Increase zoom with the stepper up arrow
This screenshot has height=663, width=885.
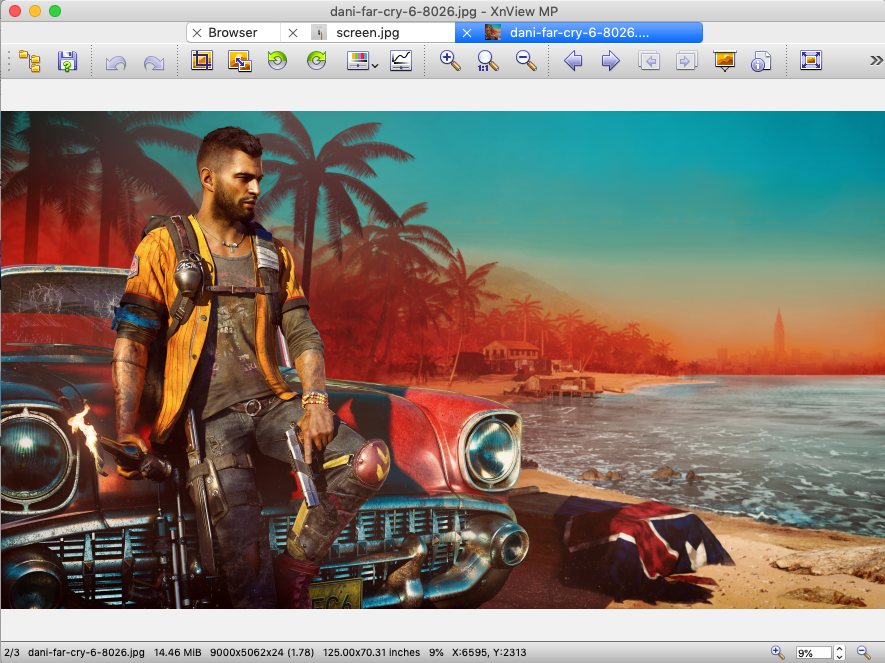[x=839, y=649]
